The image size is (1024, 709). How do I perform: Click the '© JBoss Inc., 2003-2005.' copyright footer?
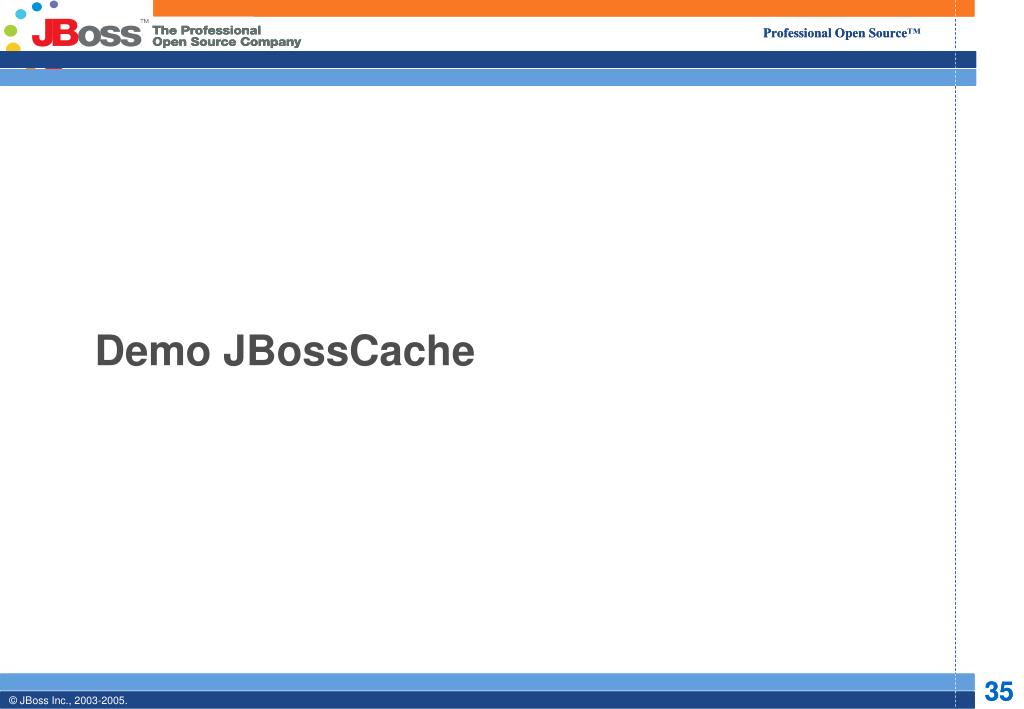(68, 700)
